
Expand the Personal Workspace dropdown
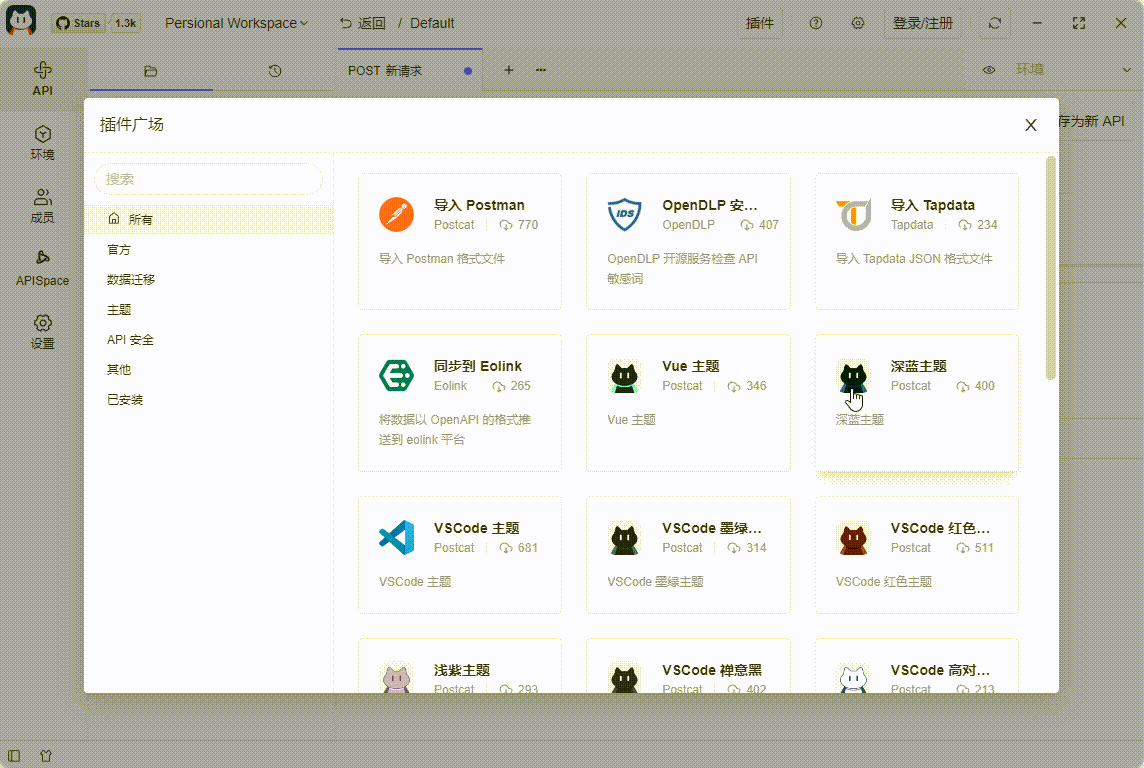click(236, 23)
